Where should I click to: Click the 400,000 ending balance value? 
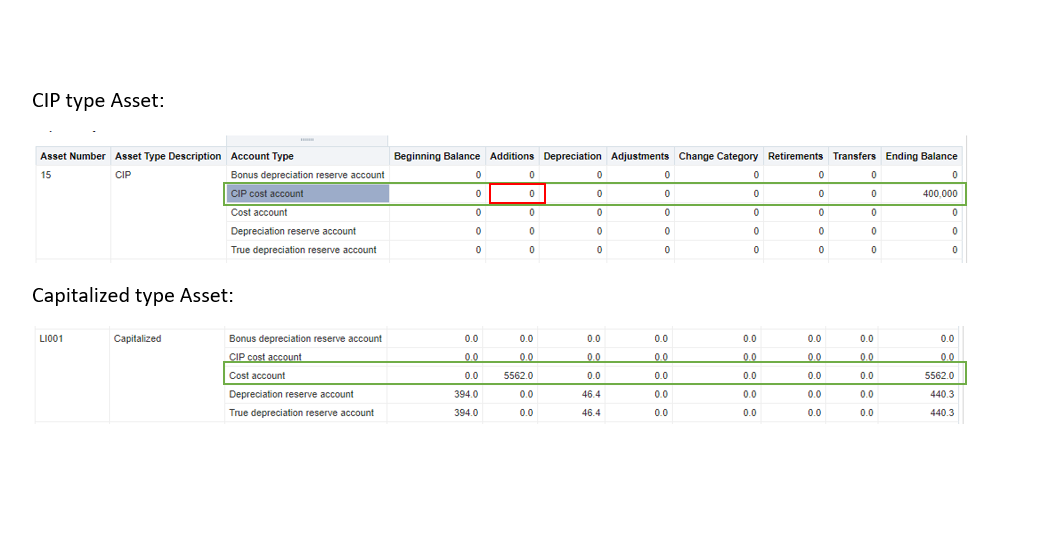click(x=940, y=193)
